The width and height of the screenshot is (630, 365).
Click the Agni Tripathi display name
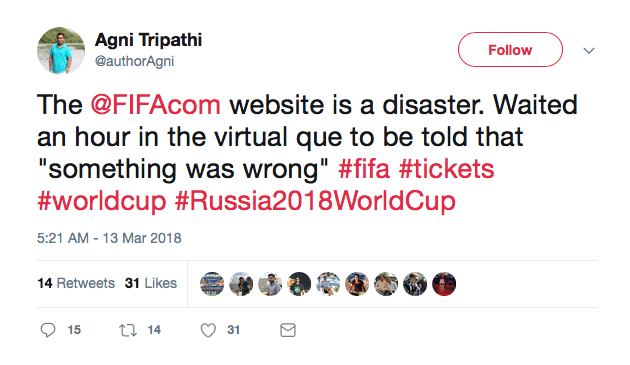[x=148, y=40]
